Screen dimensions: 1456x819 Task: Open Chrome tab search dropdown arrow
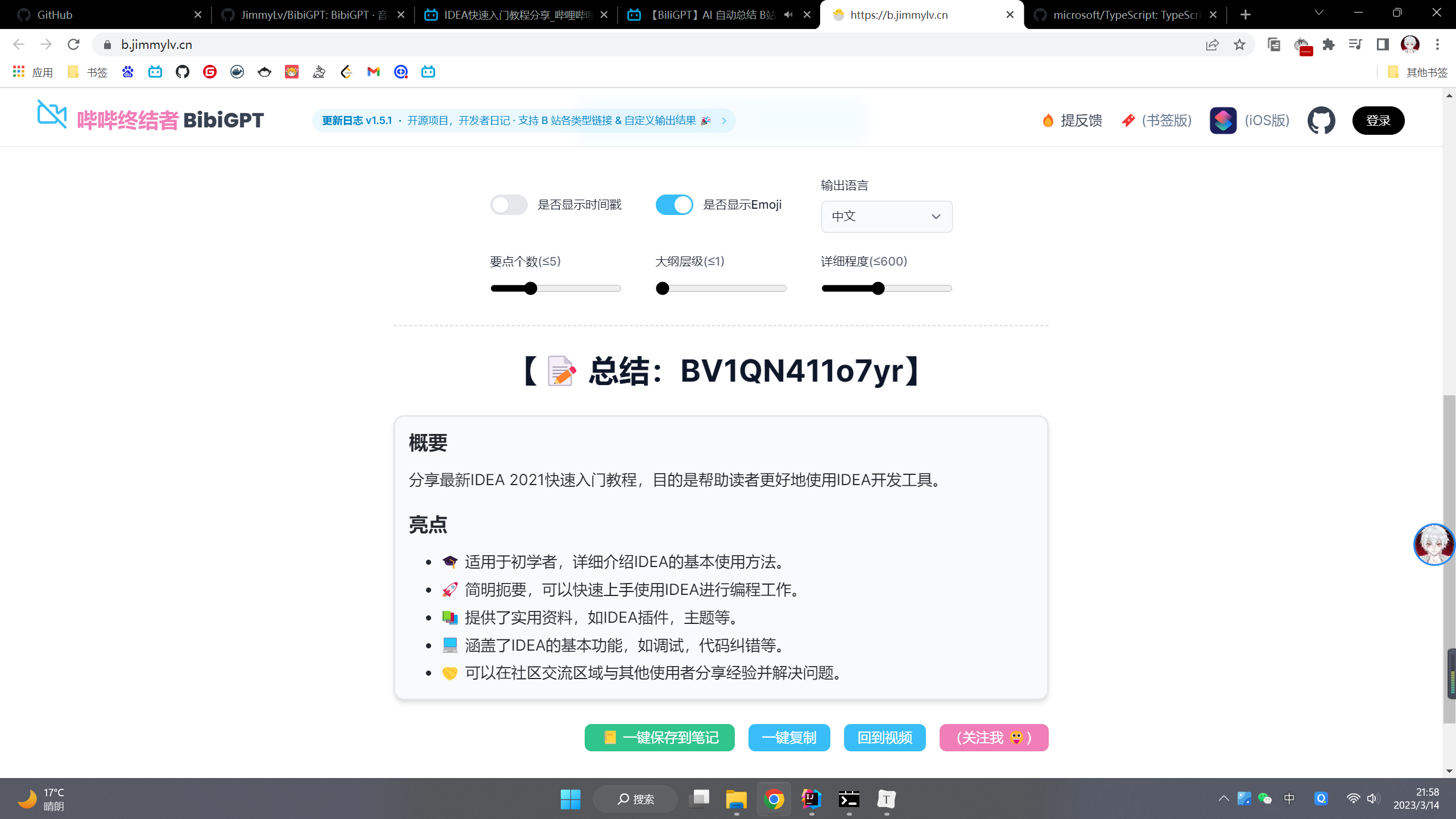[x=1319, y=13]
